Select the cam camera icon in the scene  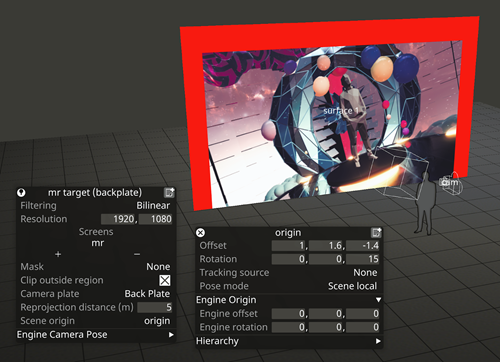450,182
